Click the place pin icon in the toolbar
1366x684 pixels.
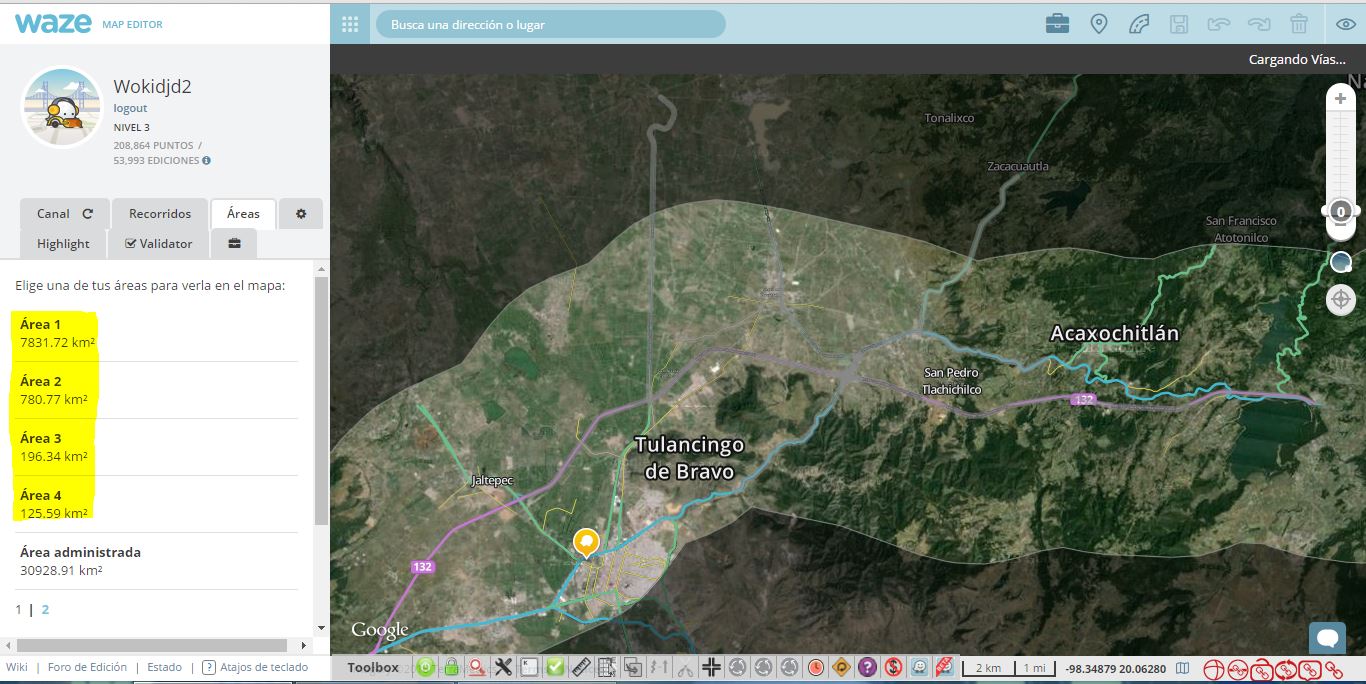(1099, 23)
